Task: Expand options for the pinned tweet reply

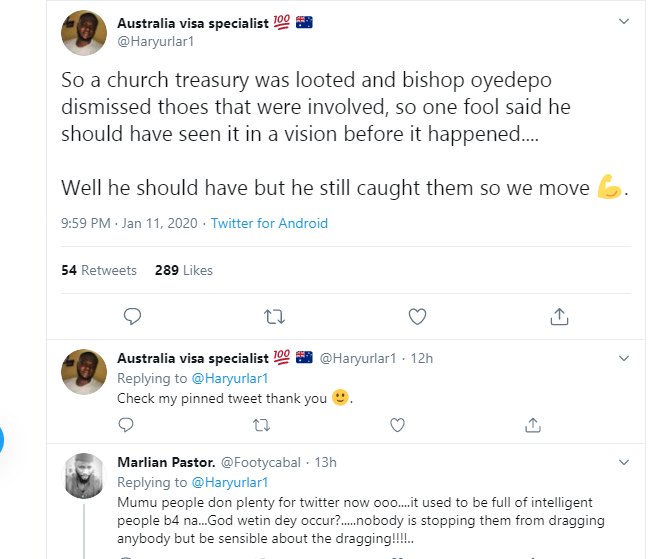Action: pos(624,357)
